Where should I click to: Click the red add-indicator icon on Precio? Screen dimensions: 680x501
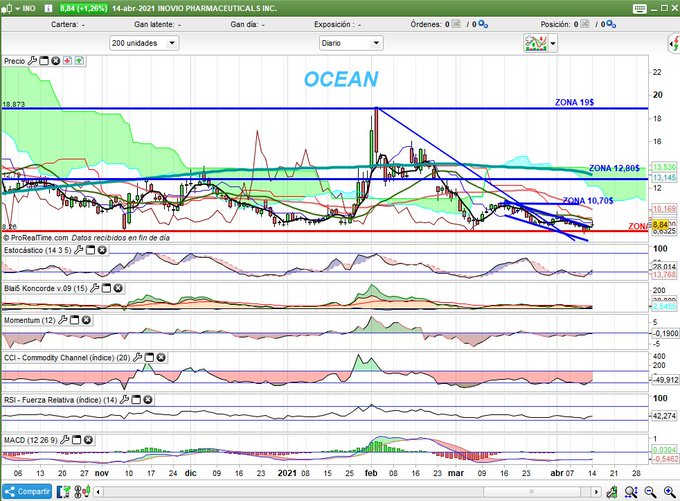click(x=67, y=61)
